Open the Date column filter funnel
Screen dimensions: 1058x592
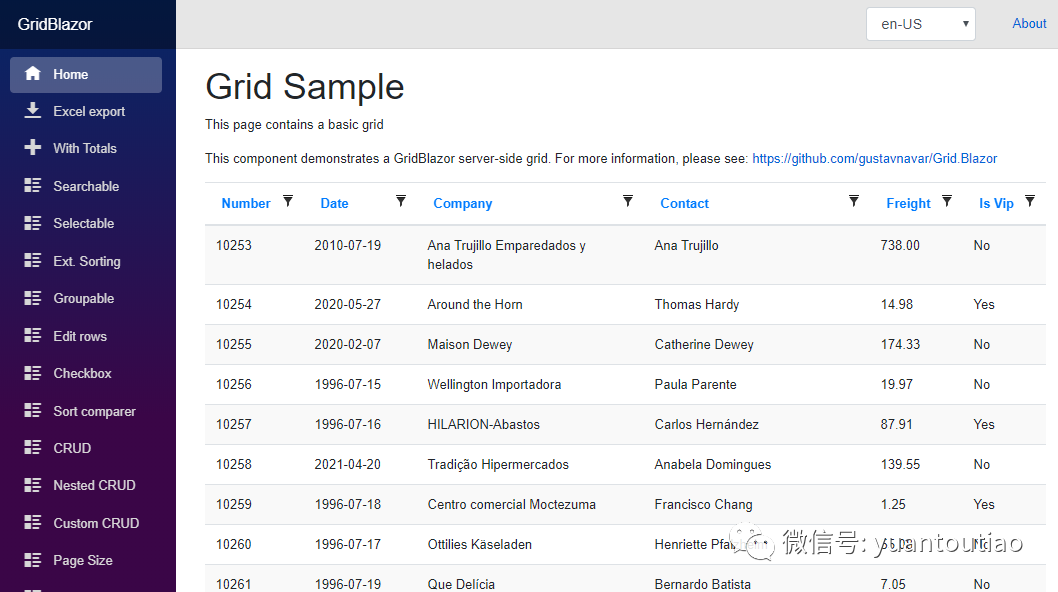[401, 201]
